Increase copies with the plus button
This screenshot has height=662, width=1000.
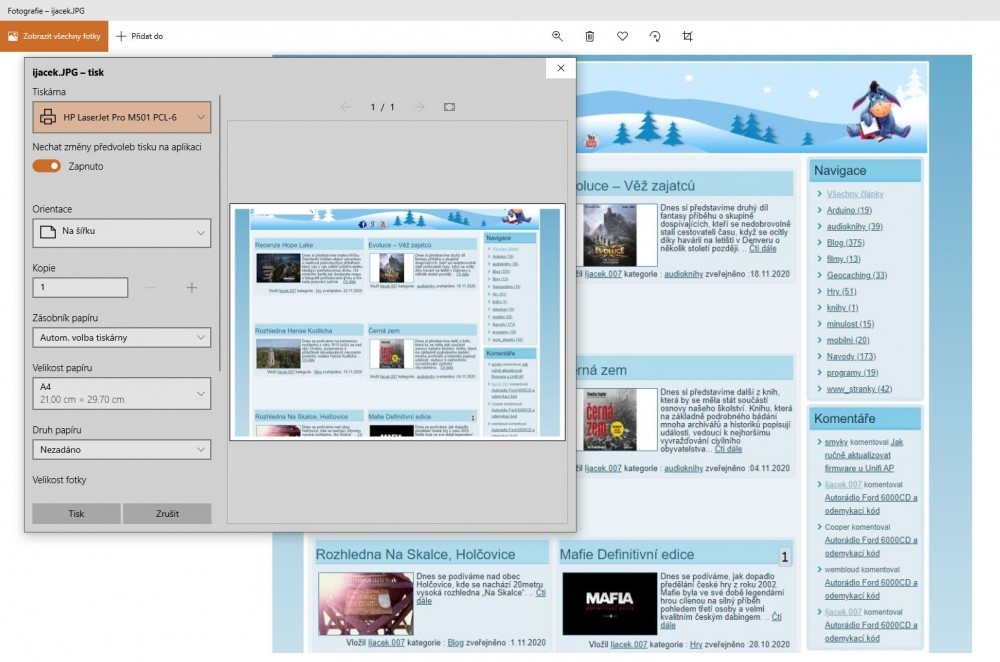coord(192,288)
